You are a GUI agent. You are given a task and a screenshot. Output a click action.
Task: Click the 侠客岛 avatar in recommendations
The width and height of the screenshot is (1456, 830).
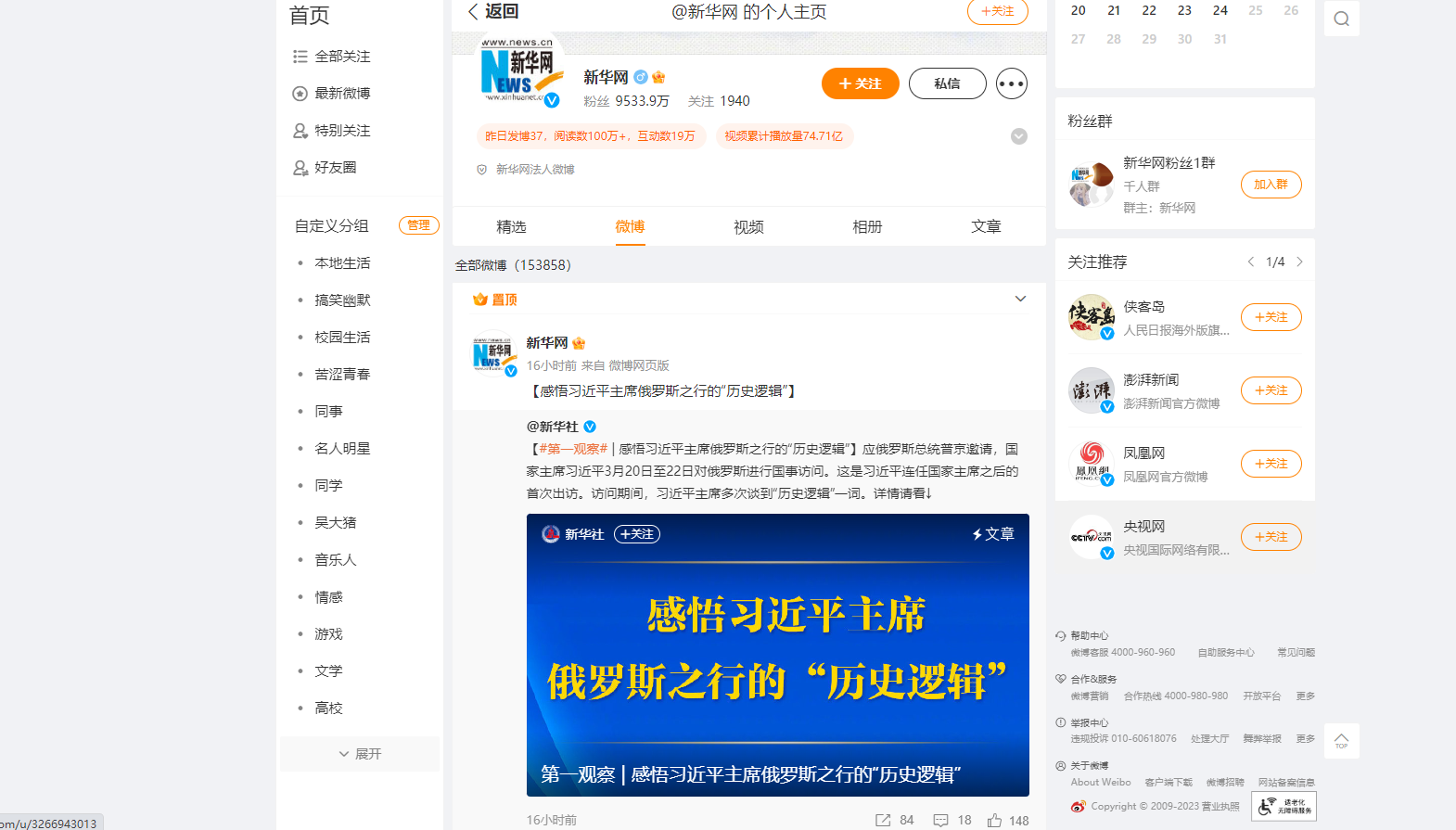click(1092, 317)
